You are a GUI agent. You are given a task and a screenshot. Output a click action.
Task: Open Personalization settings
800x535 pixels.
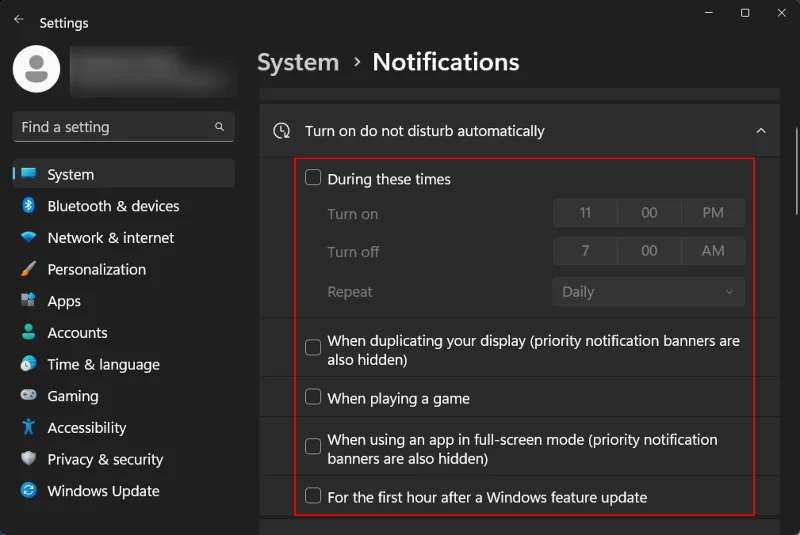(123, 269)
